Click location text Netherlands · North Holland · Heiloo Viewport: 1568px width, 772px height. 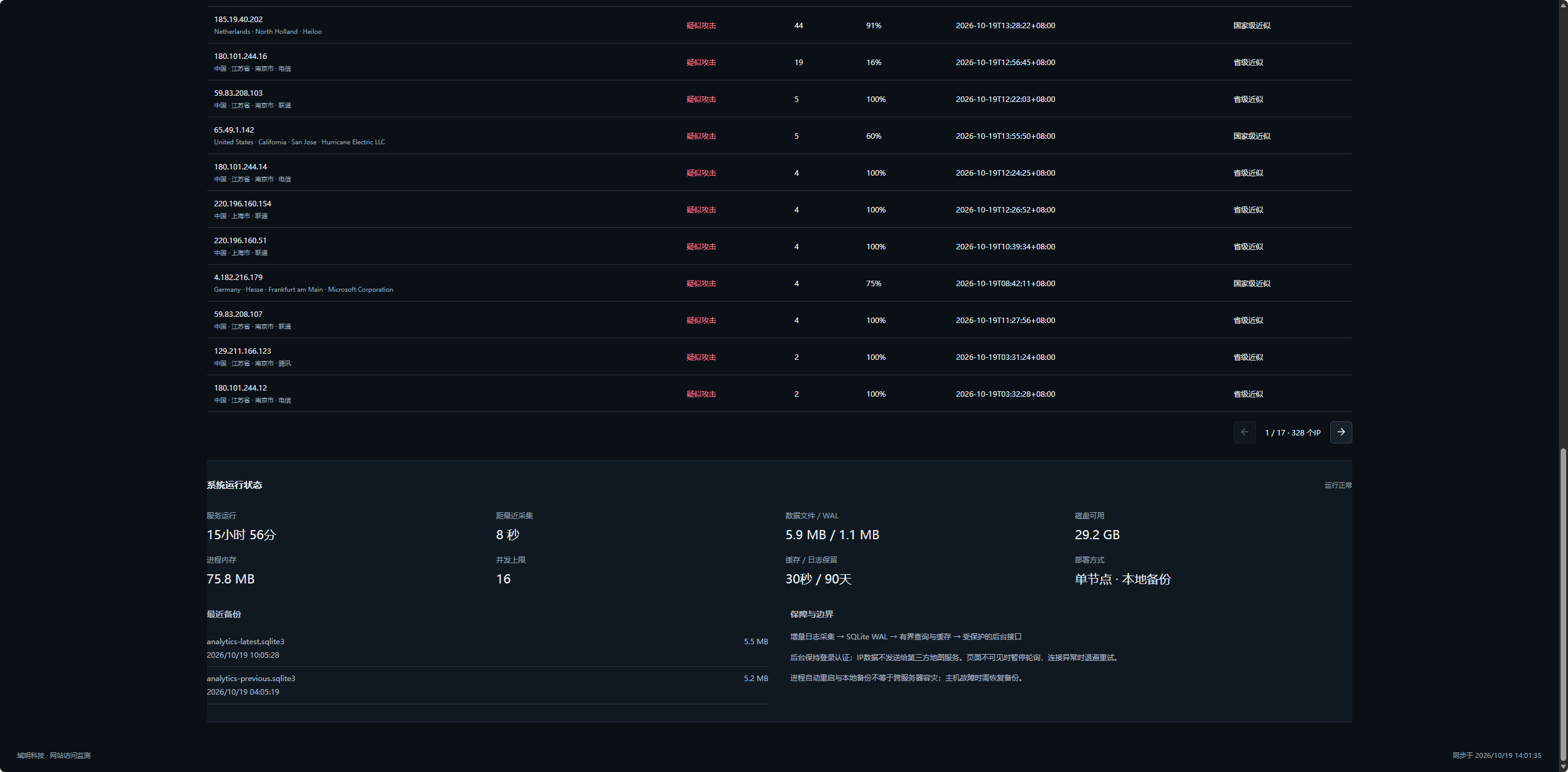pos(268,32)
